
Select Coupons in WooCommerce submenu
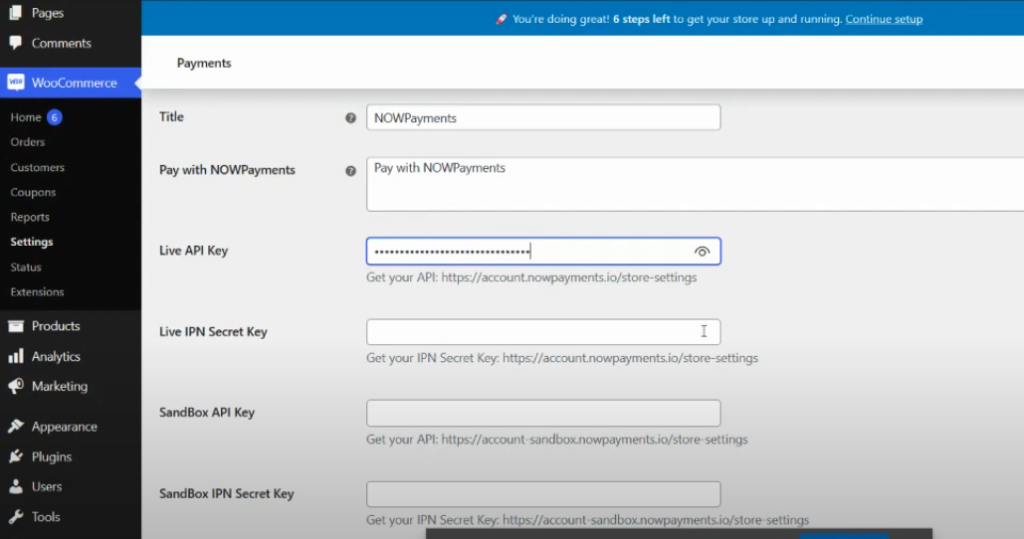click(x=33, y=192)
